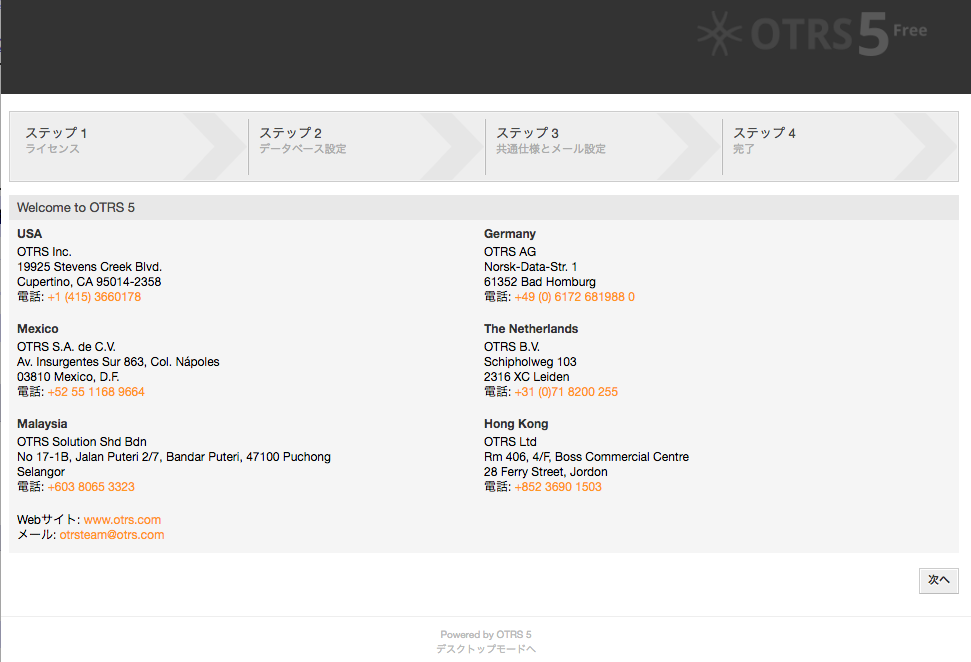Click the OTRS B.V. company name
The height and width of the screenshot is (662, 971).
point(512,347)
